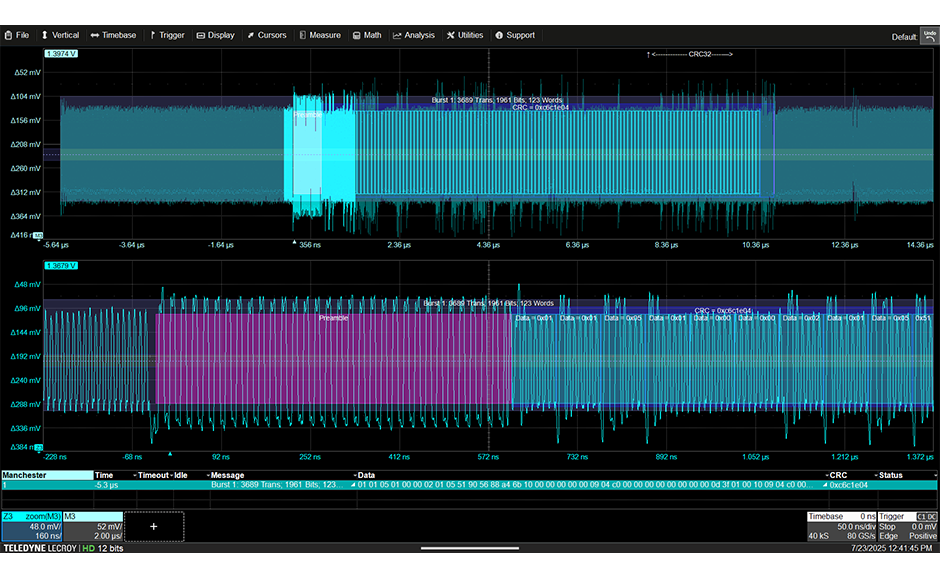Open the Analysis menu

414,35
